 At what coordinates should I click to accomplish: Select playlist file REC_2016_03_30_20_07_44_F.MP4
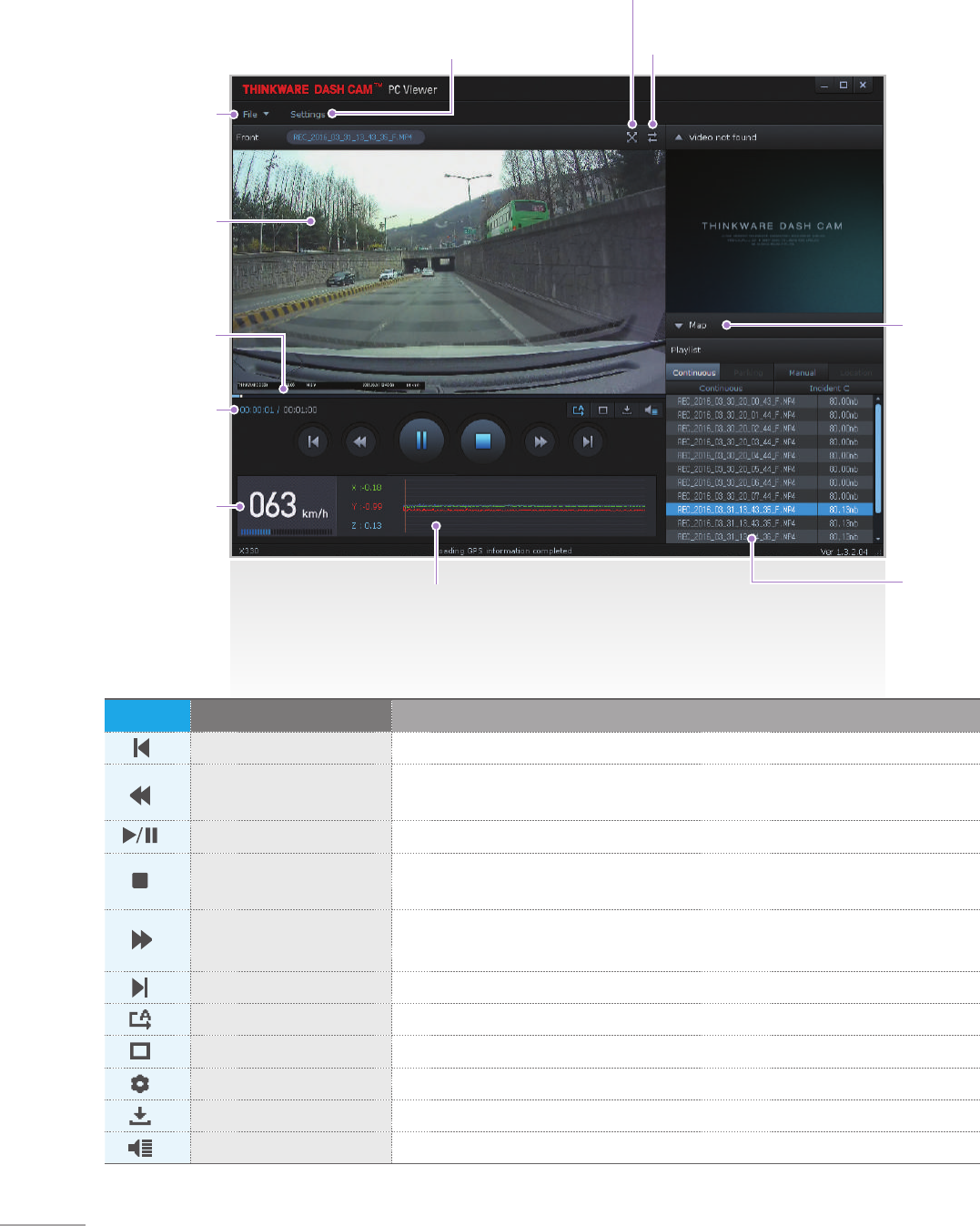[770, 497]
